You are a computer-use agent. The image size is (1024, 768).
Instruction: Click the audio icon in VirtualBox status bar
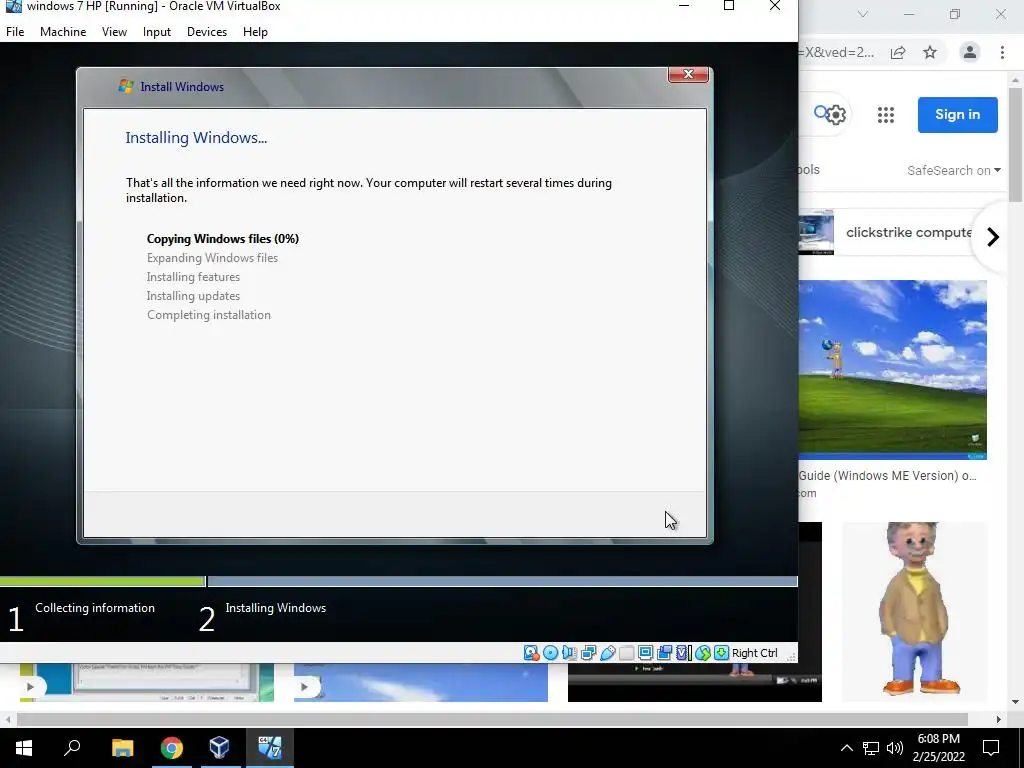569,652
